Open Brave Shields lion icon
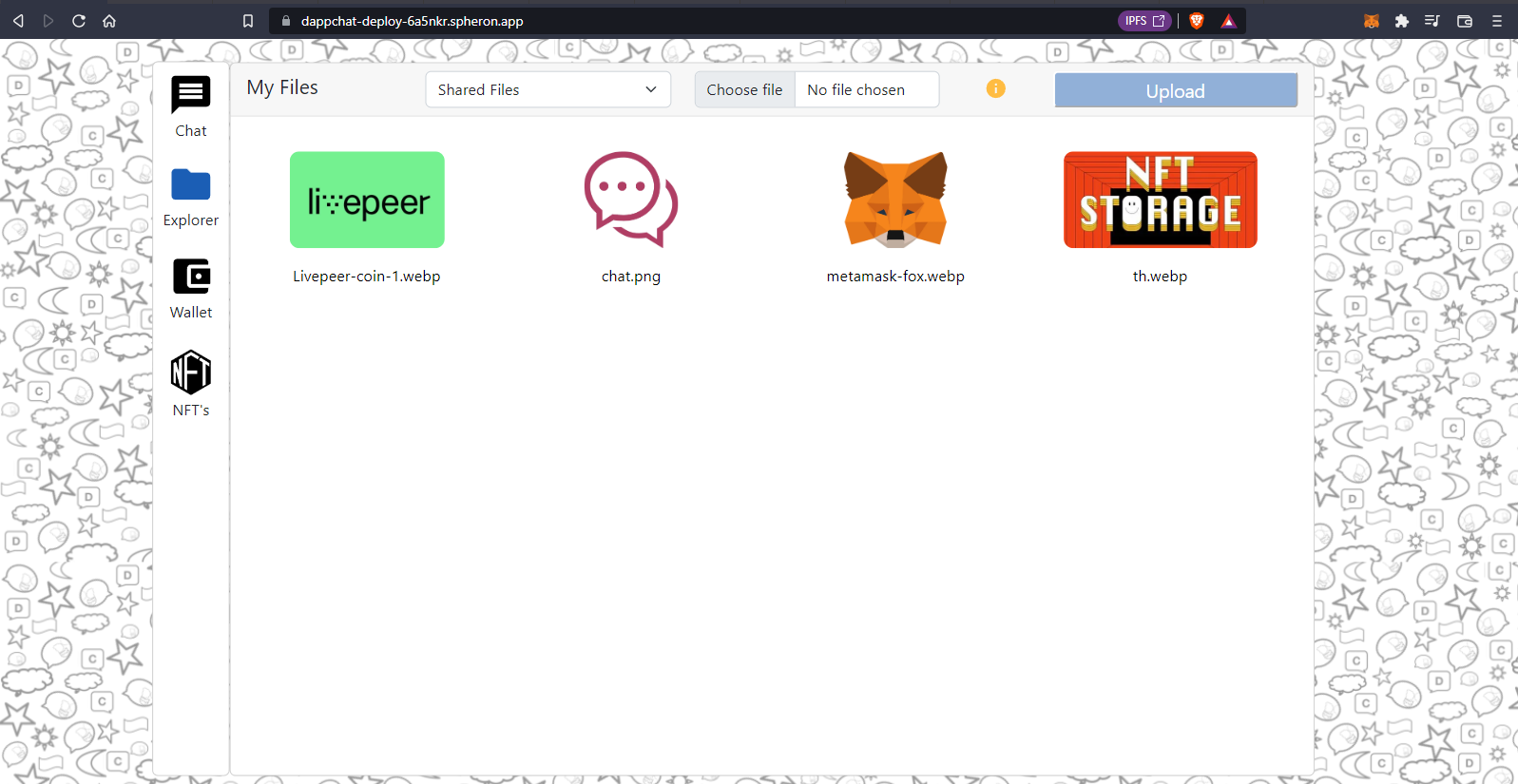Viewport: 1518px width, 784px height. [1197, 21]
